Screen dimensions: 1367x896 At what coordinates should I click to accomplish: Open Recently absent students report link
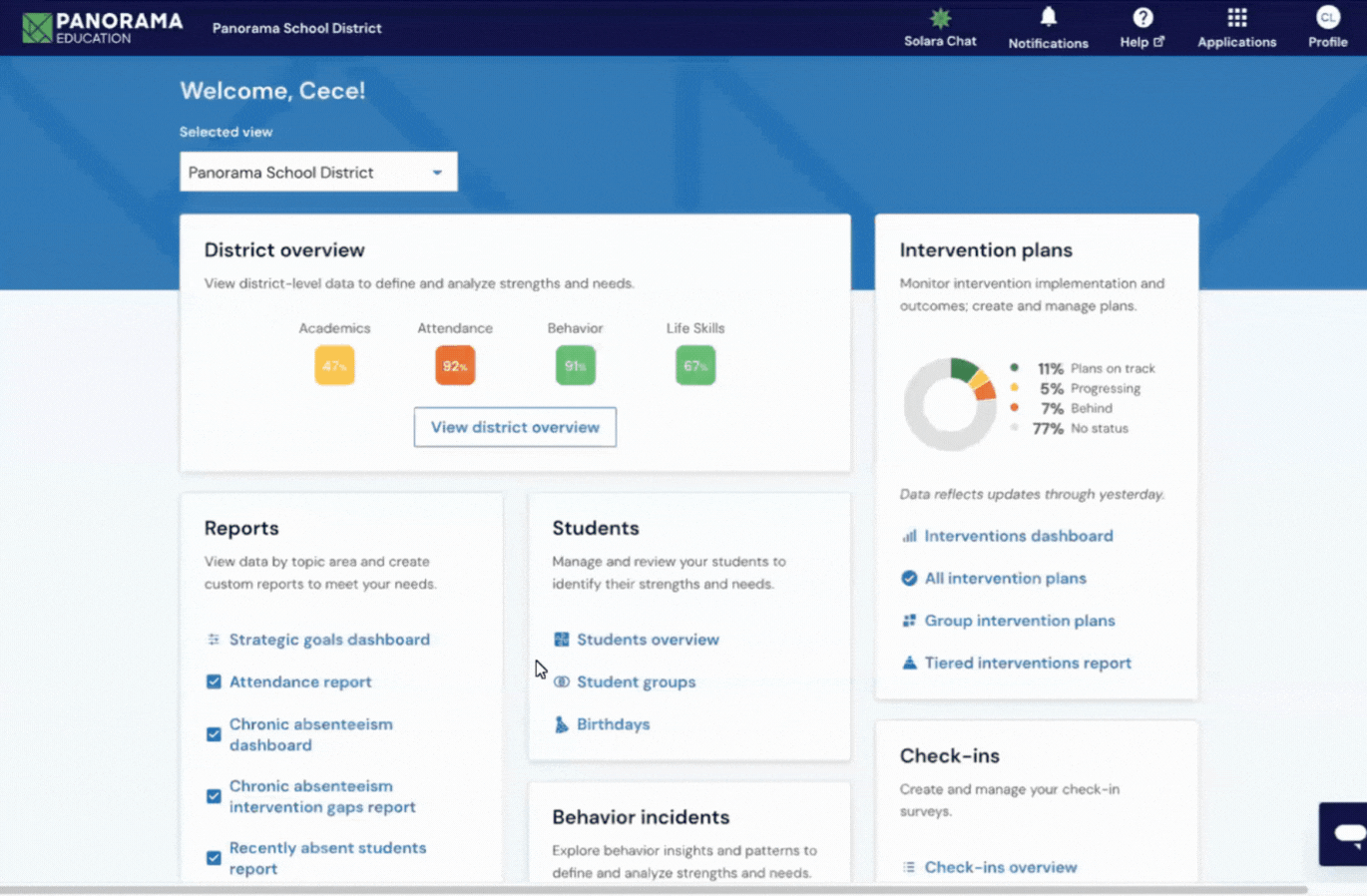pyautogui.click(x=327, y=858)
